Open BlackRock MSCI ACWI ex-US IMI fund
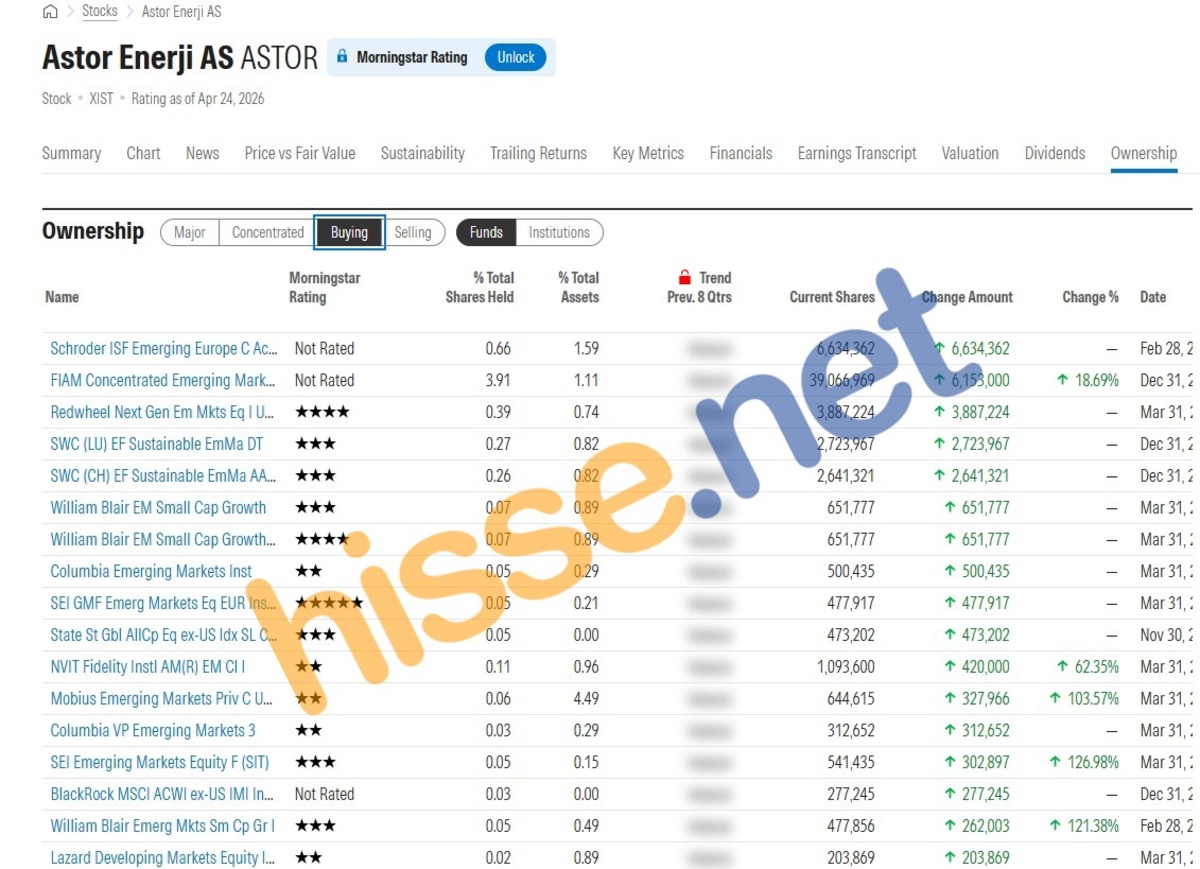Screen dimensions: 1200x869 pyautogui.click(x=162, y=794)
